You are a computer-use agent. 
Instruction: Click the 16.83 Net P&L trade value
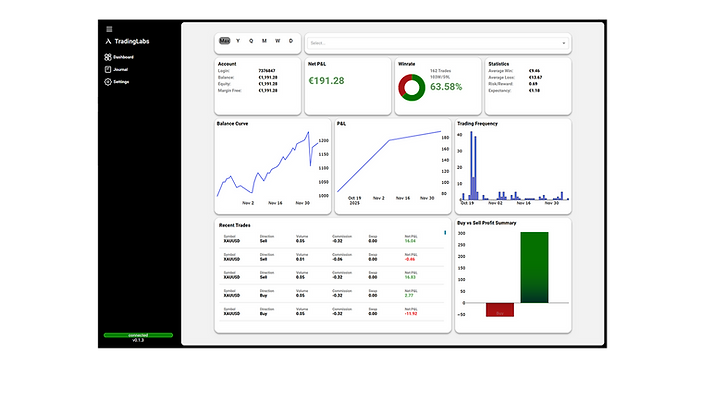[x=410, y=277]
